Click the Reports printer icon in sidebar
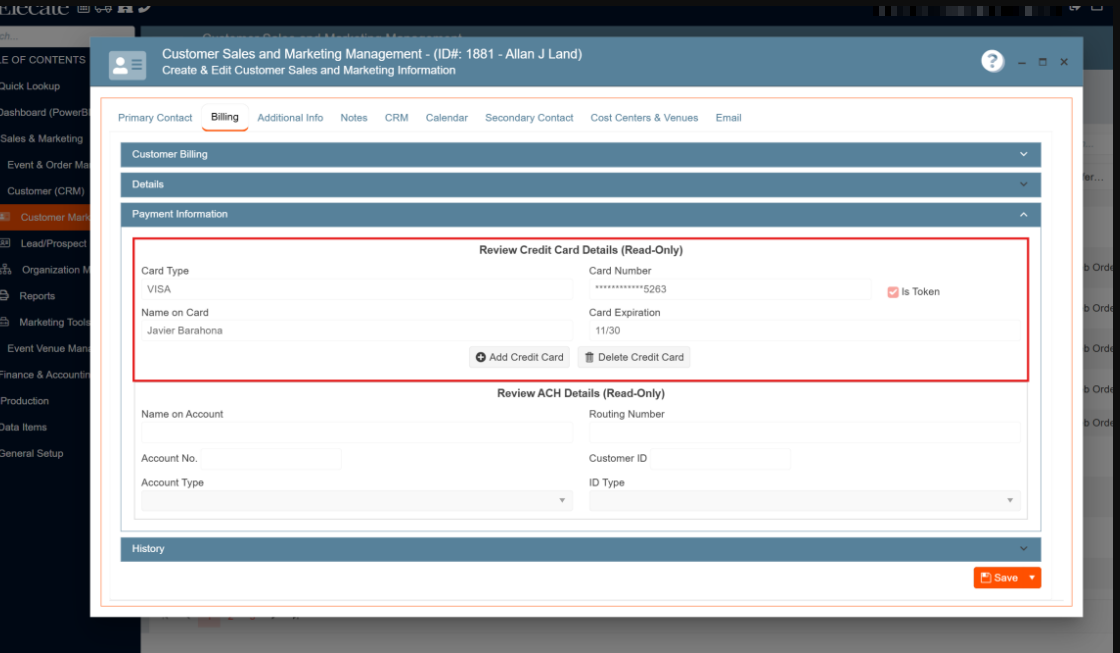This screenshot has height=653, width=1120. click(5, 296)
